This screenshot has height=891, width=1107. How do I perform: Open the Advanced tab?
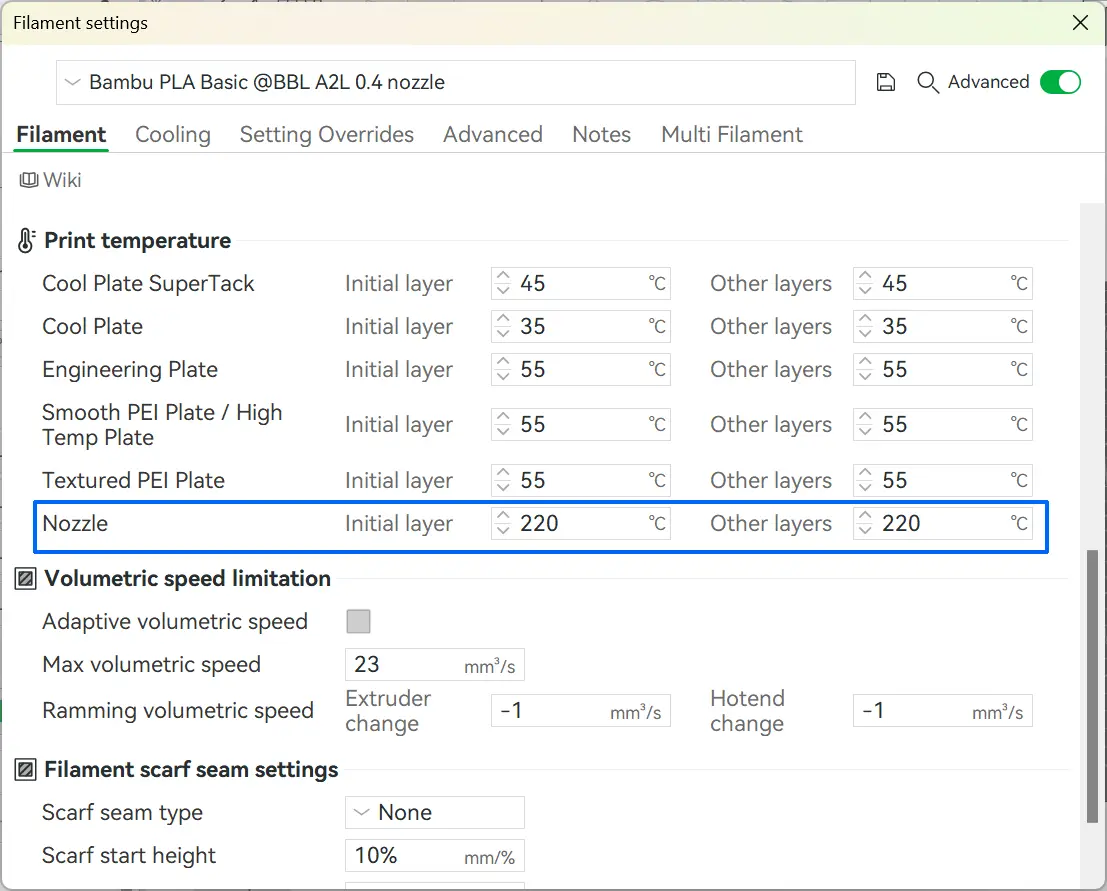[493, 134]
